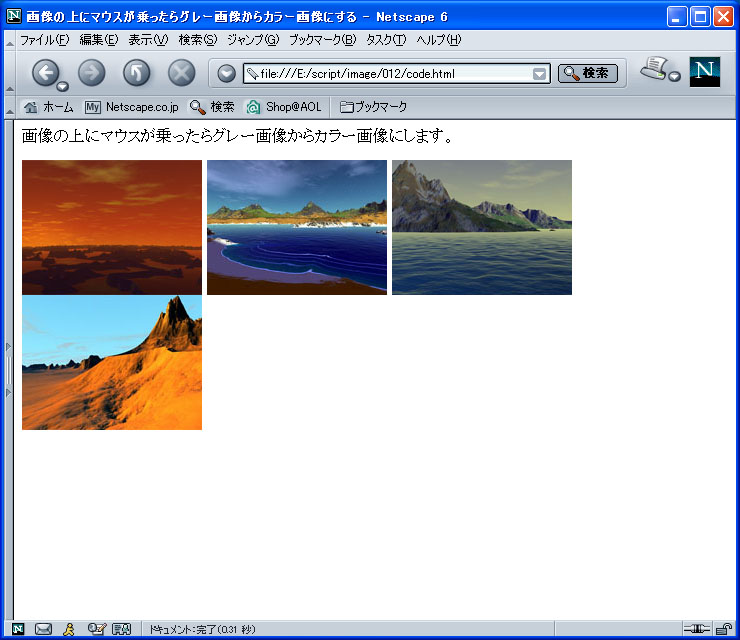
Task: Toggle the online/offline connection icon
Action: coord(696,629)
